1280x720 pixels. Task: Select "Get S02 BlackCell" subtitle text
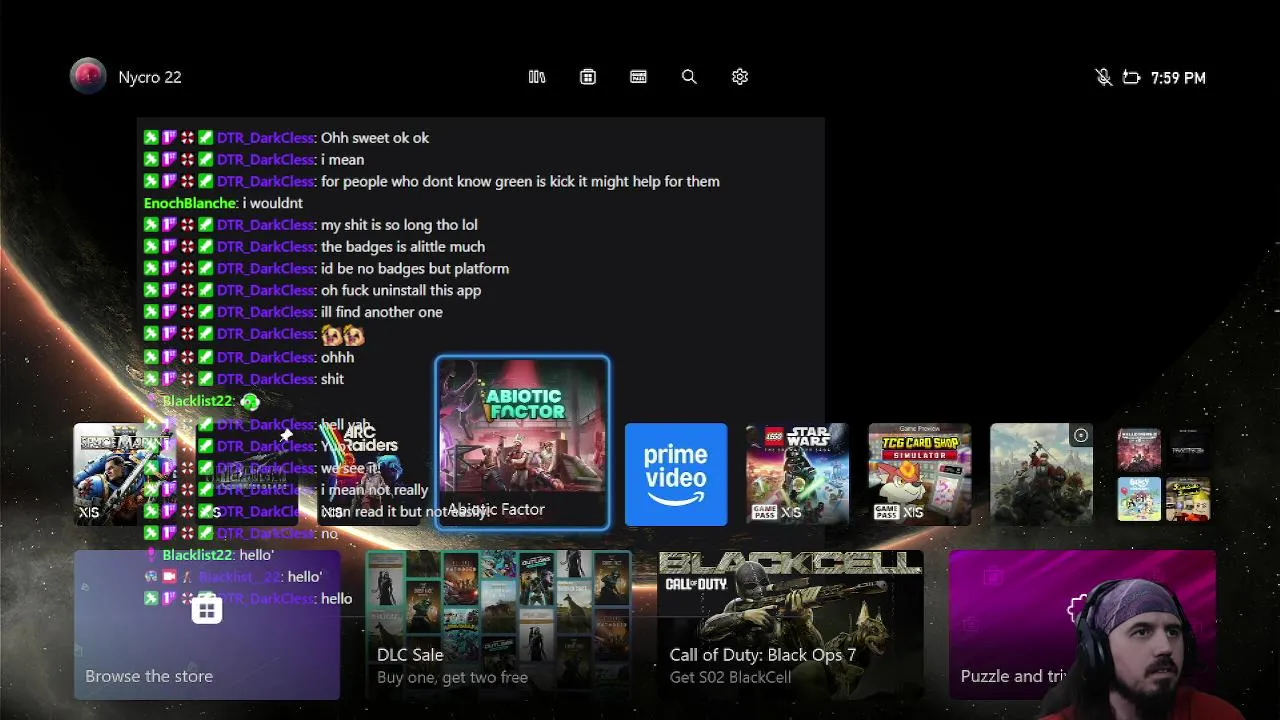pyautogui.click(x=730, y=677)
